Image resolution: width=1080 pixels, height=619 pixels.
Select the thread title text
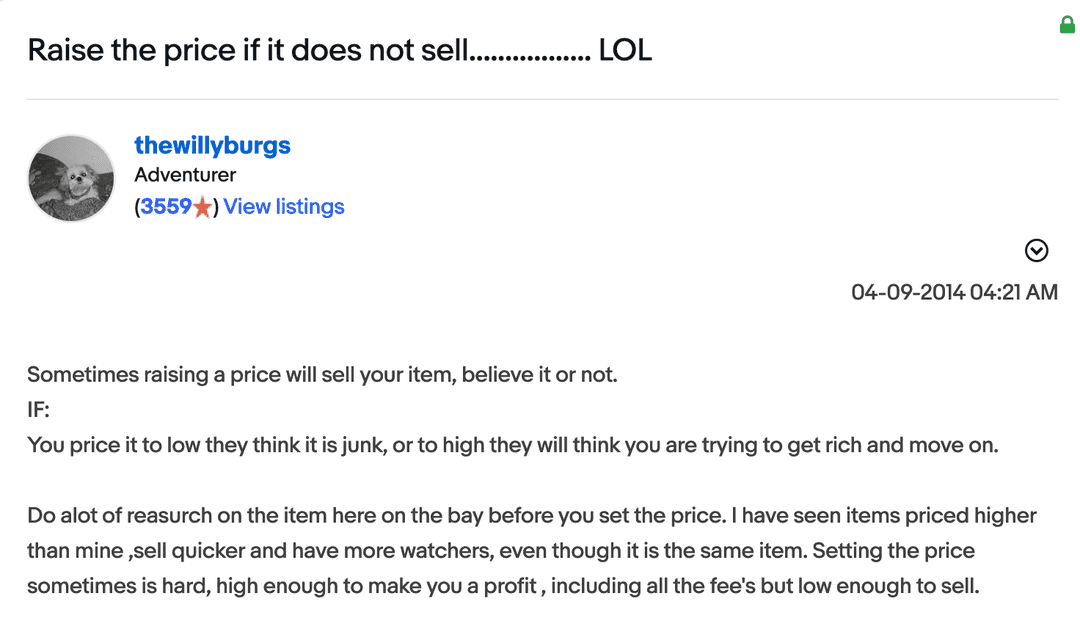[x=340, y=49]
